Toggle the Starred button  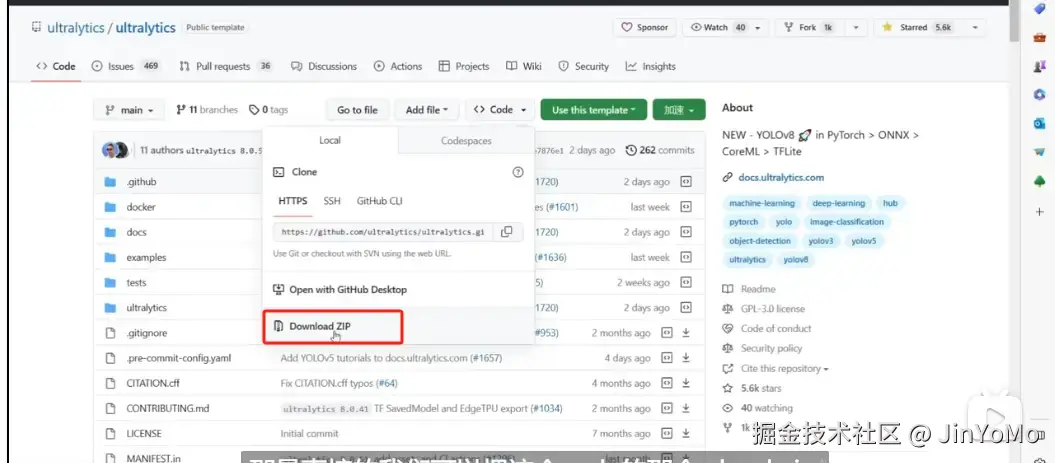(x=918, y=28)
